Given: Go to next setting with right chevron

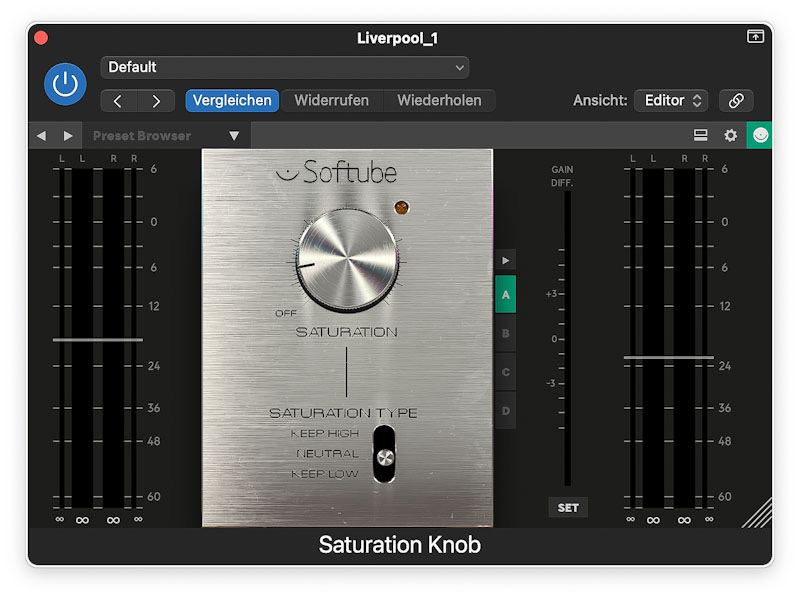Looking at the screenshot, I should [156, 101].
